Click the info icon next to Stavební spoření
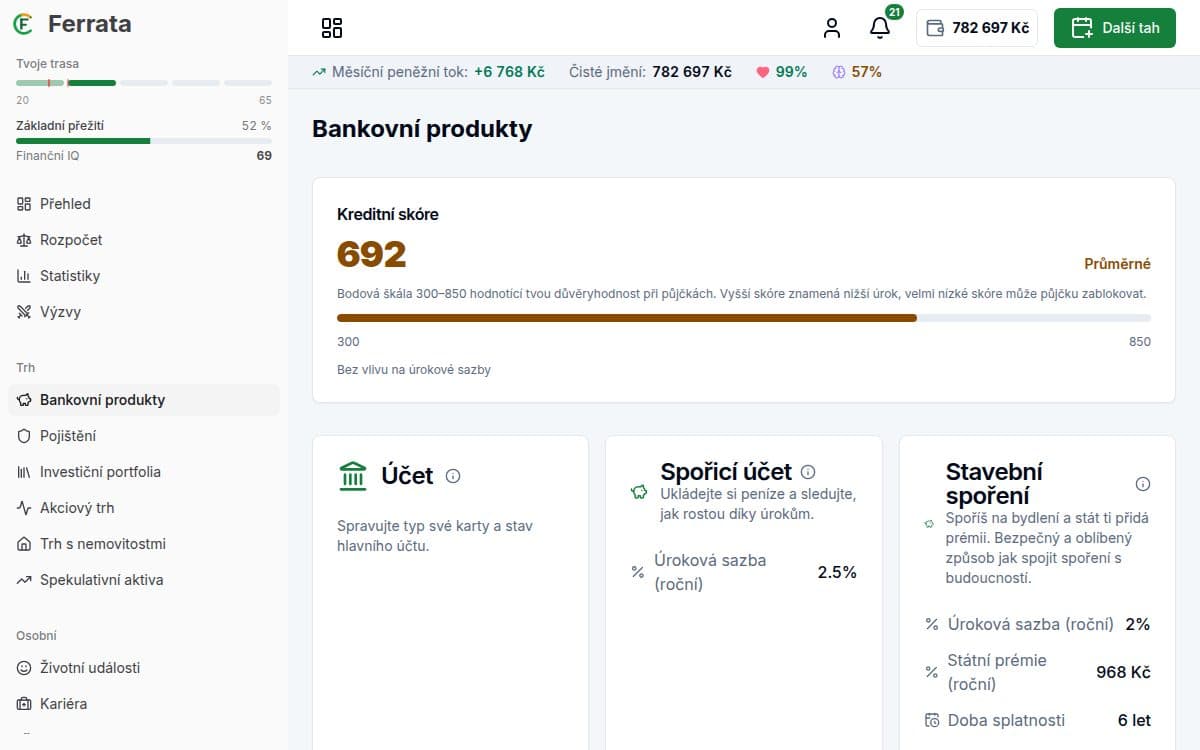This screenshot has height=750, width=1200. (1143, 484)
